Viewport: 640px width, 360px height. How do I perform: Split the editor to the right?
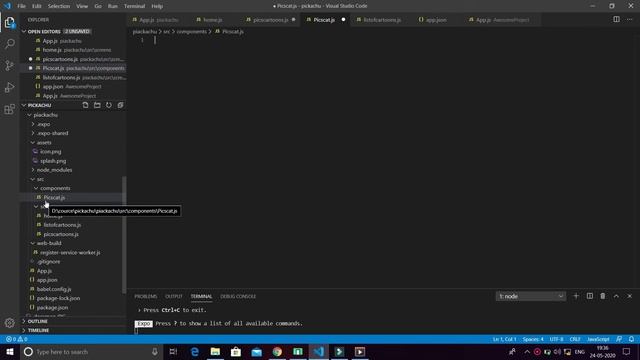click(616, 19)
